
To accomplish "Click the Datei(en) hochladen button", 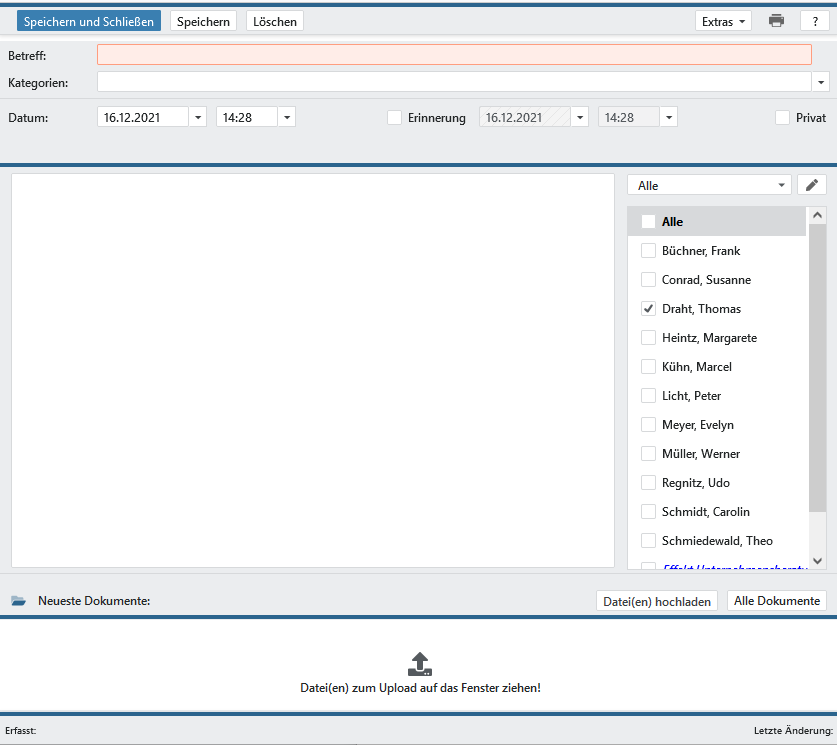I will 656,601.
